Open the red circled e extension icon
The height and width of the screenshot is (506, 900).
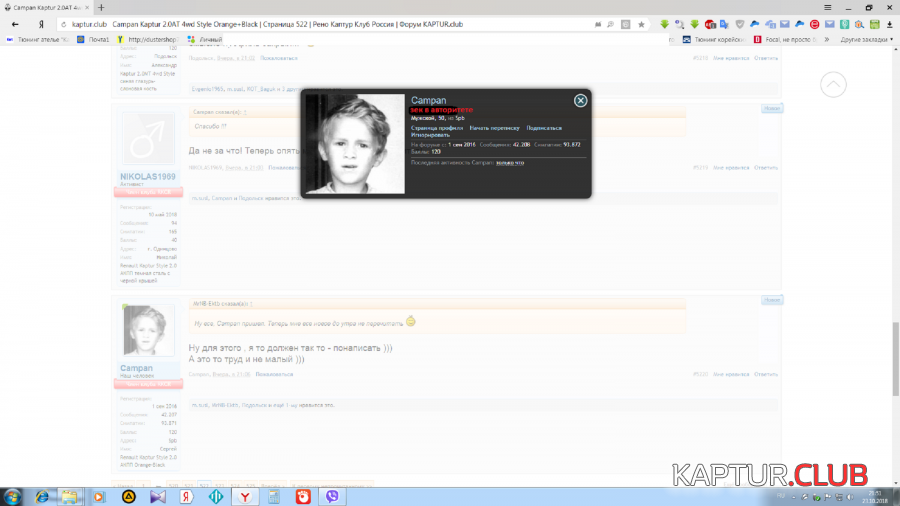814,24
